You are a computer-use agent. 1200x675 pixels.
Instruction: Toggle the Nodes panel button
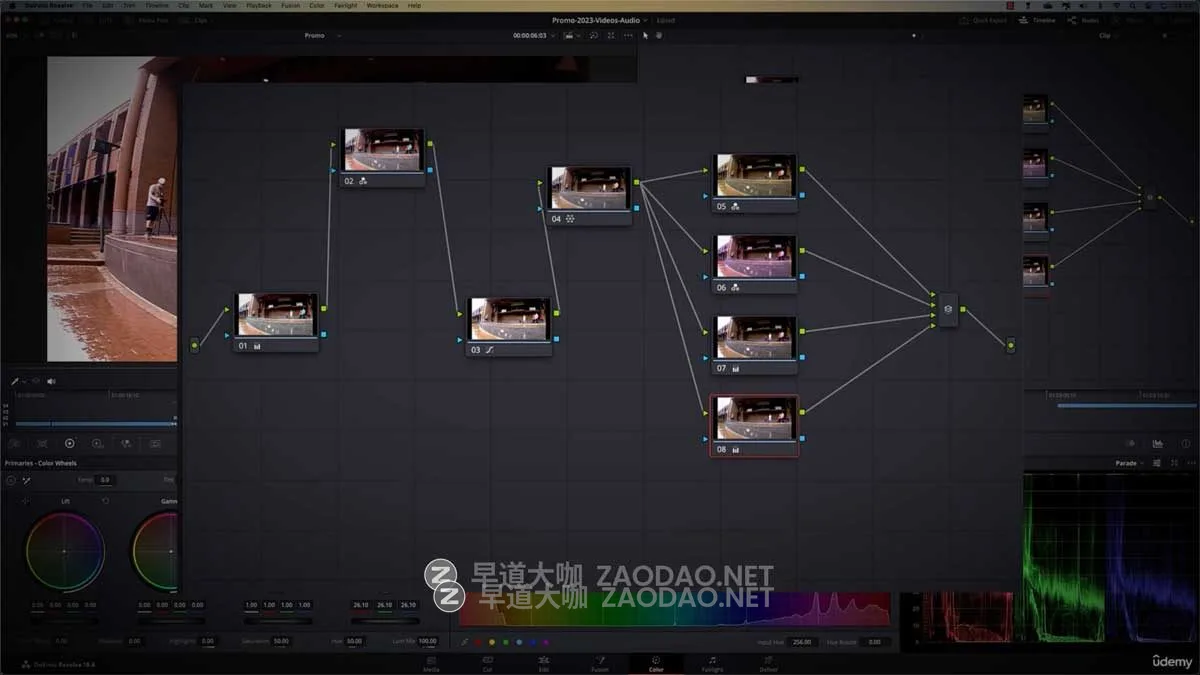[x=1084, y=20]
